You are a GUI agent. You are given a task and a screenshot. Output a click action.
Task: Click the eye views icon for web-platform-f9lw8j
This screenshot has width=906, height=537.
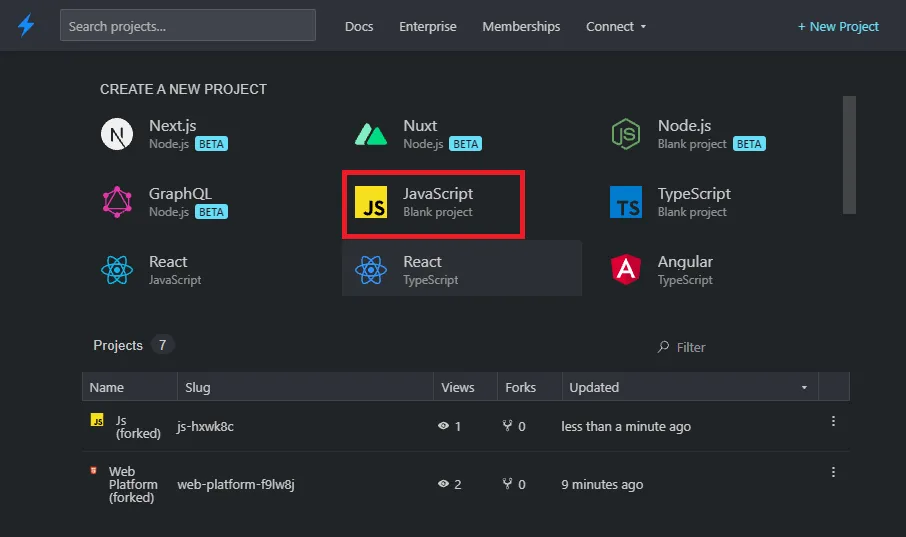[x=443, y=483]
